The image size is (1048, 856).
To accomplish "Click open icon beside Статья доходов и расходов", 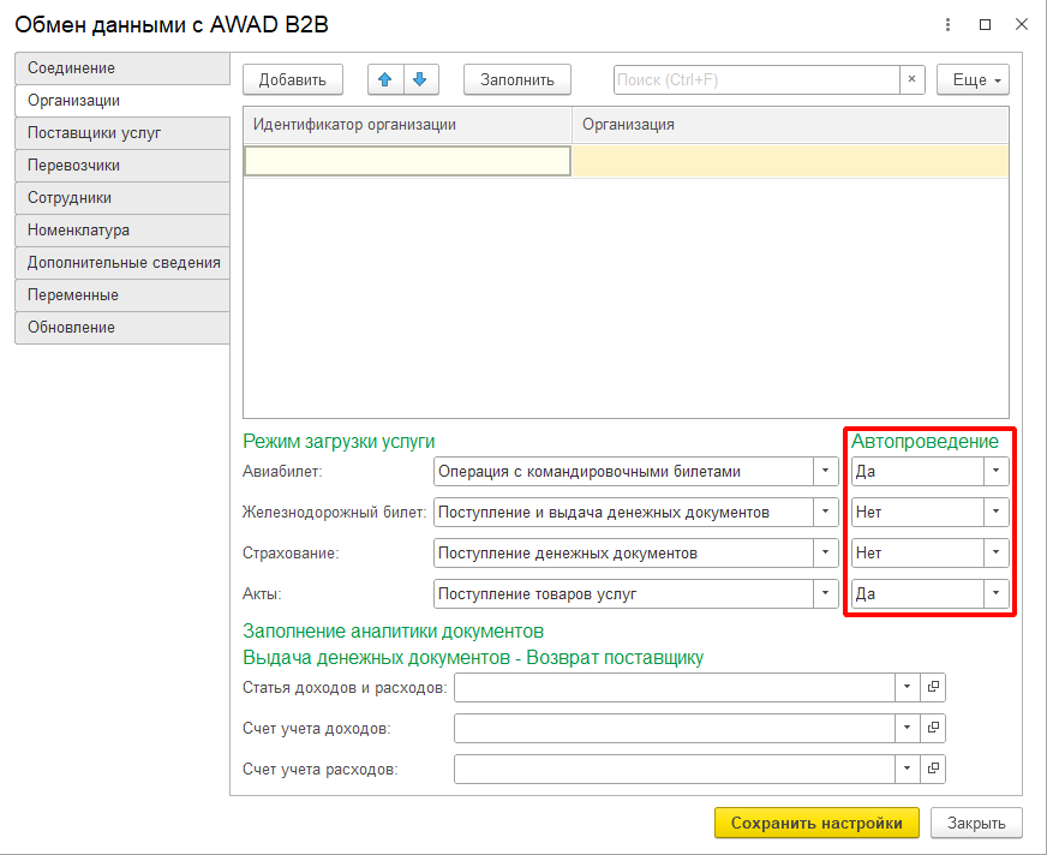I will click(933, 687).
